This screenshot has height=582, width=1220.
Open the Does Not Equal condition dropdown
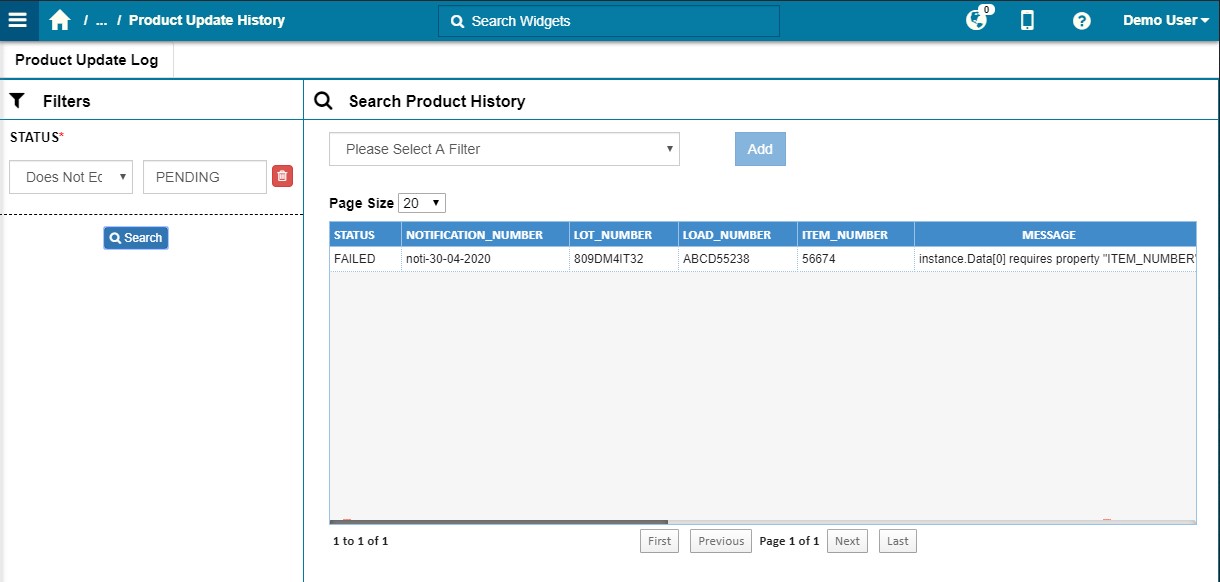click(70, 176)
